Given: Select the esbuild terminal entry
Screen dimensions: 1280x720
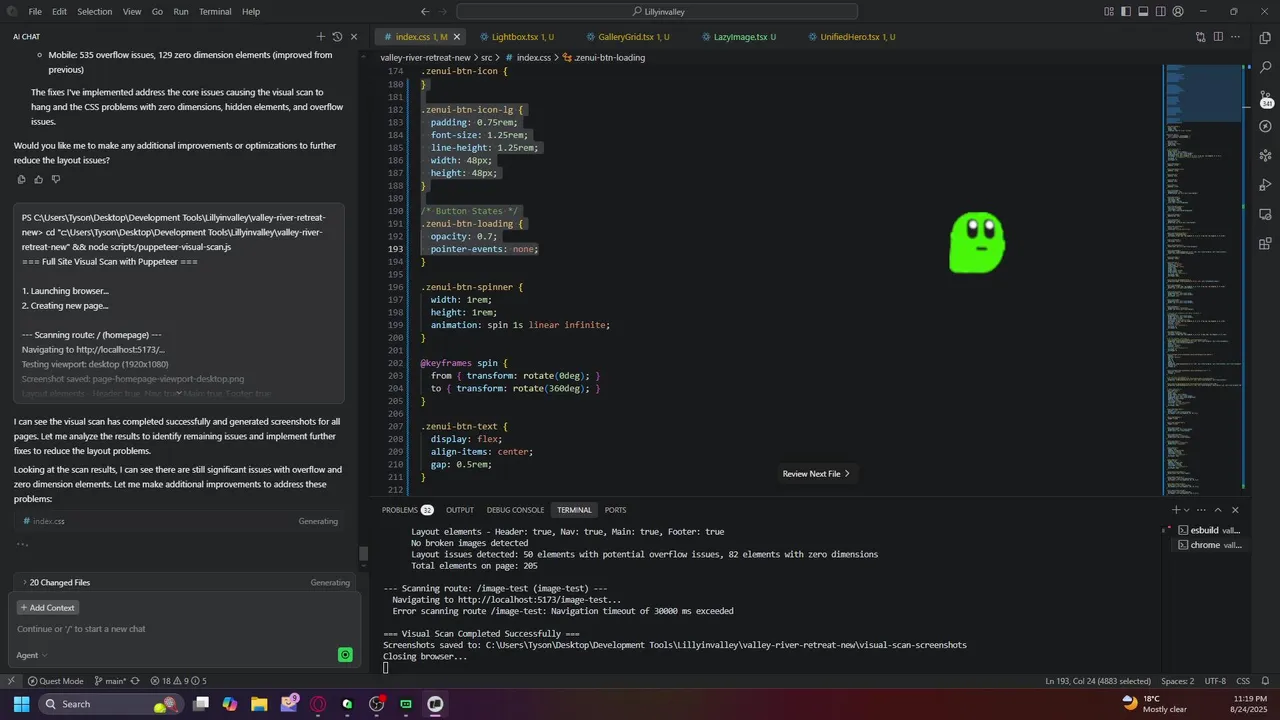Looking at the screenshot, I should [1209, 530].
